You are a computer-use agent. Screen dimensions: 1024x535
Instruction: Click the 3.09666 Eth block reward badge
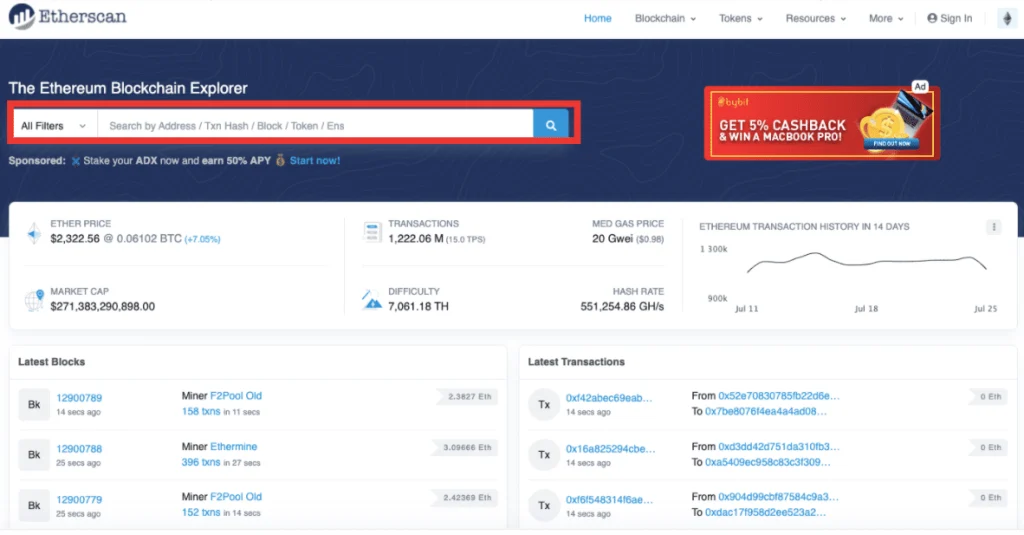pos(466,447)
